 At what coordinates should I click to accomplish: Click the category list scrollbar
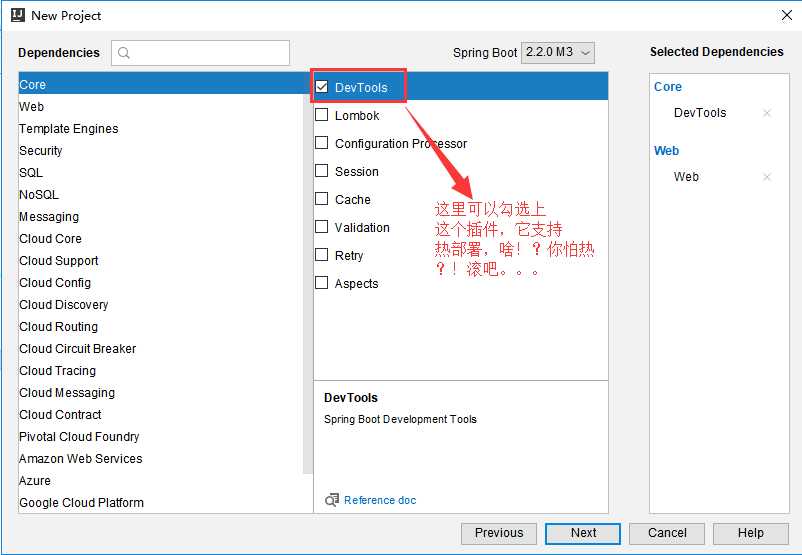point(308,283)
